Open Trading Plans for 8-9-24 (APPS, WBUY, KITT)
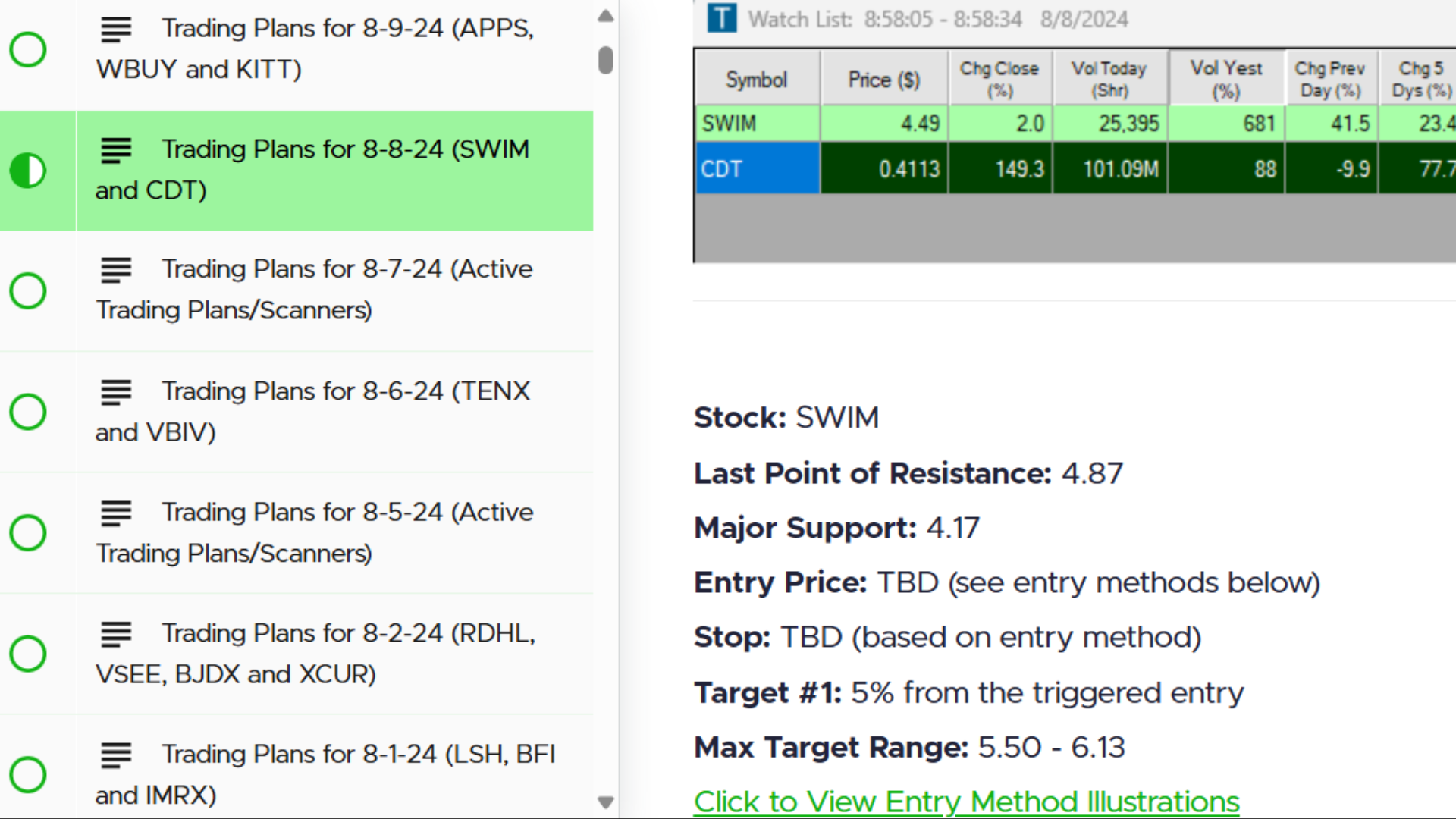1456x819 pixels. [315, 49]
